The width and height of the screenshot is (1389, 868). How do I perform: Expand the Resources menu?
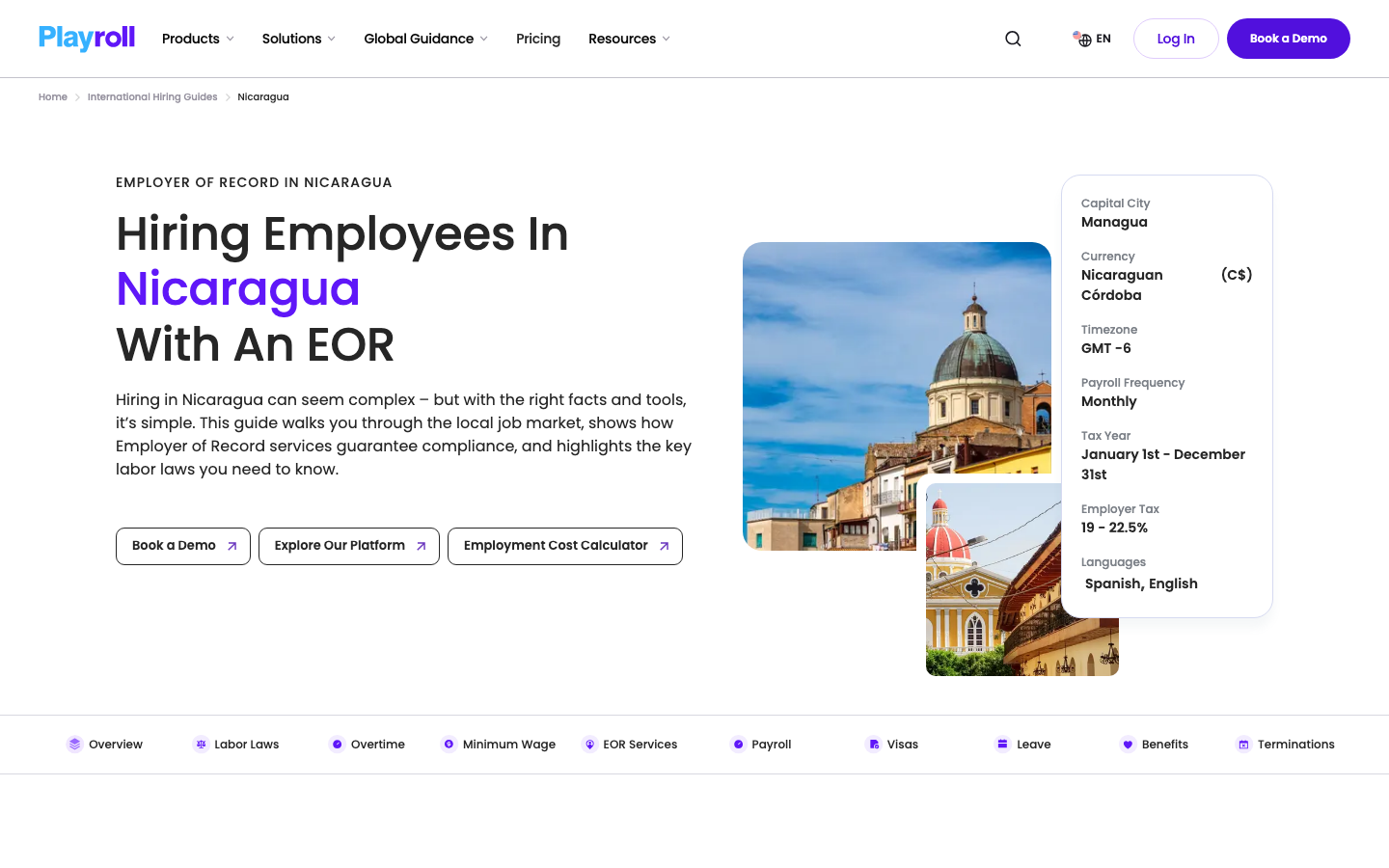[x=629, y=39]
